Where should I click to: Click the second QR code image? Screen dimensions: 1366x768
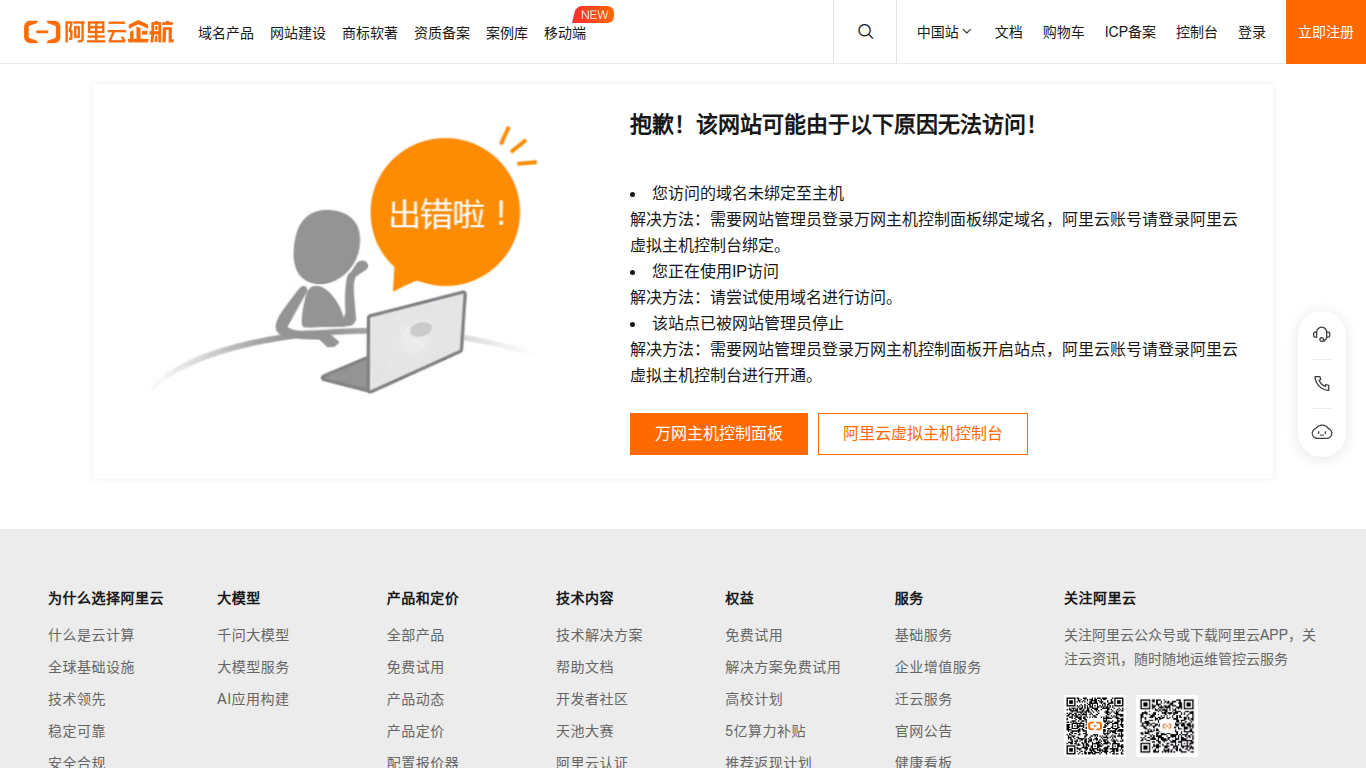point(1168,726)
